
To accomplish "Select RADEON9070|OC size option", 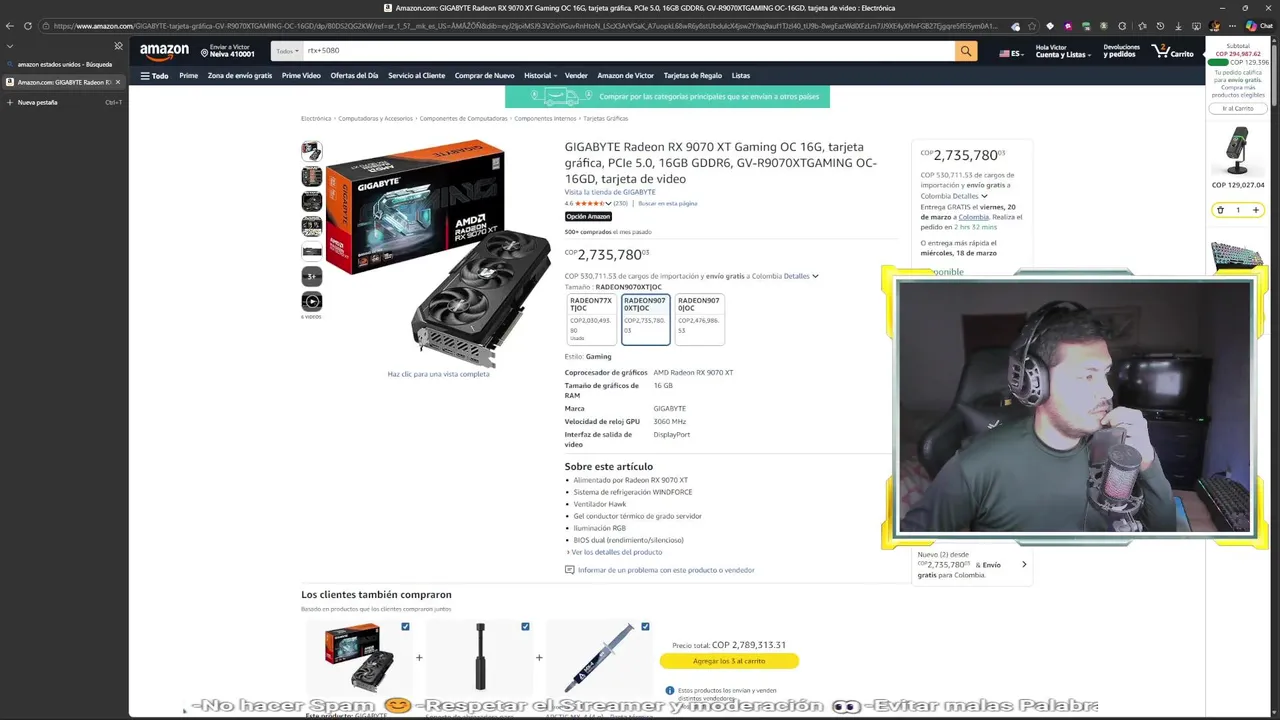I will point(699,319).
